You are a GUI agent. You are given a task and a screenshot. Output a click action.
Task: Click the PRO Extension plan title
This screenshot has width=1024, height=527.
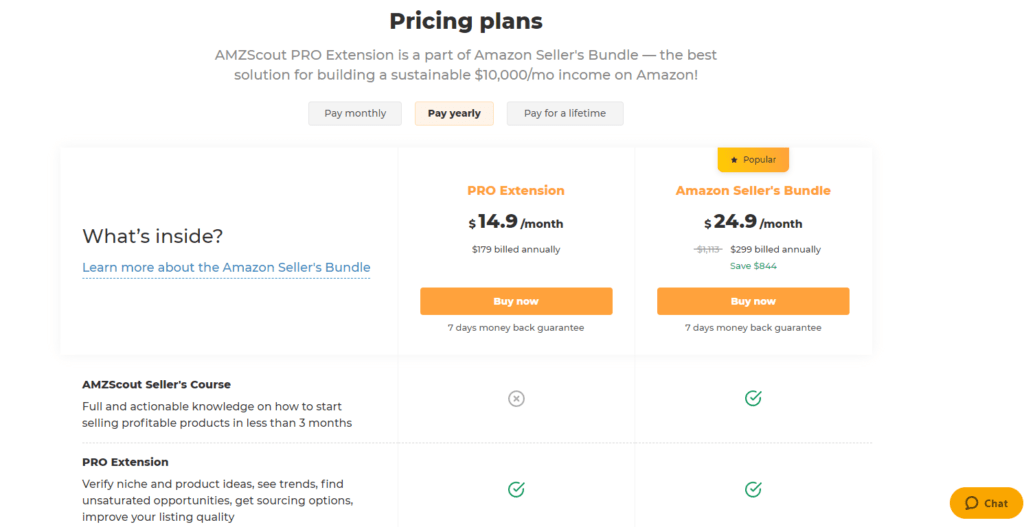(516, 191)
